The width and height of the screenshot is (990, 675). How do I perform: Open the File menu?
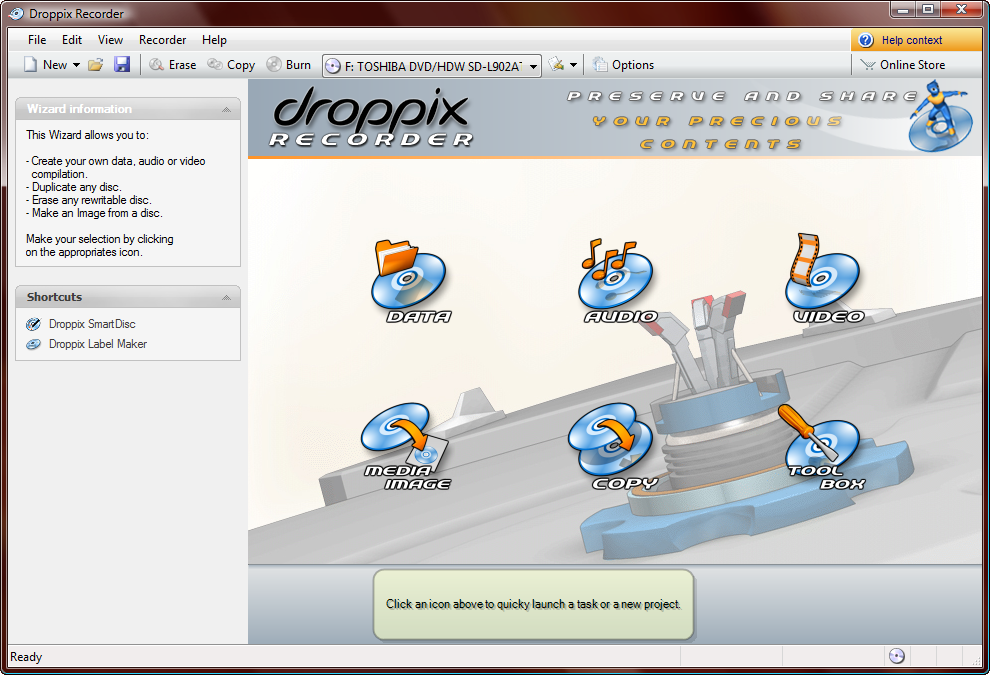tap(37, 40)
